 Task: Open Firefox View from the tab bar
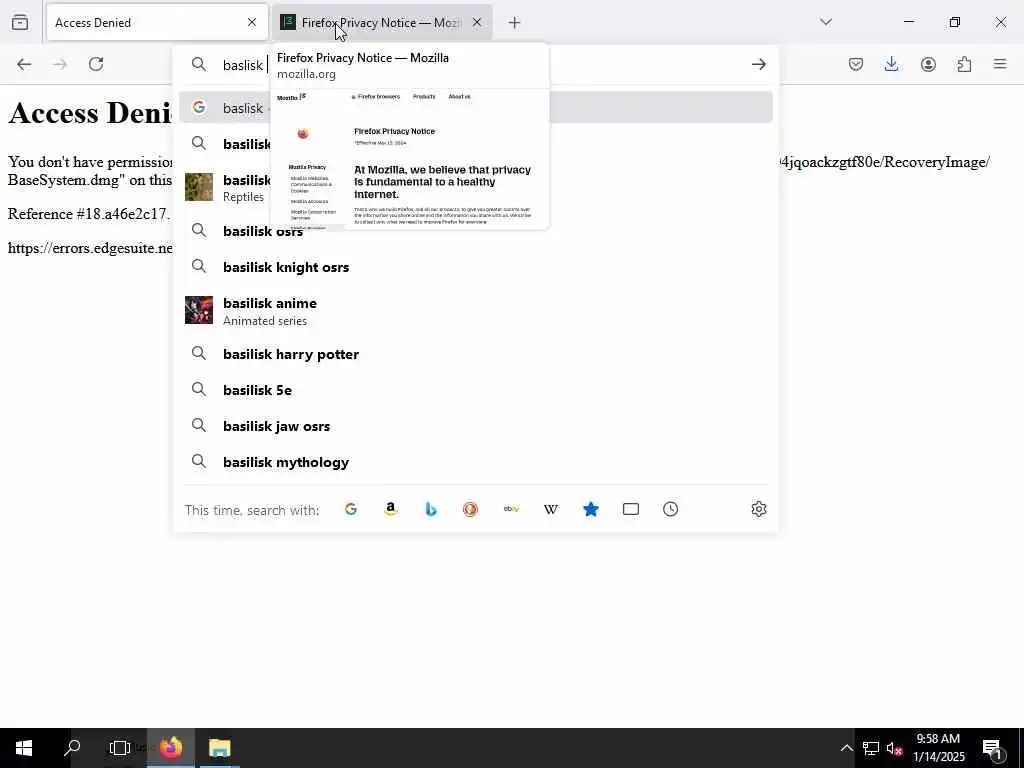[x=20, y=23]
